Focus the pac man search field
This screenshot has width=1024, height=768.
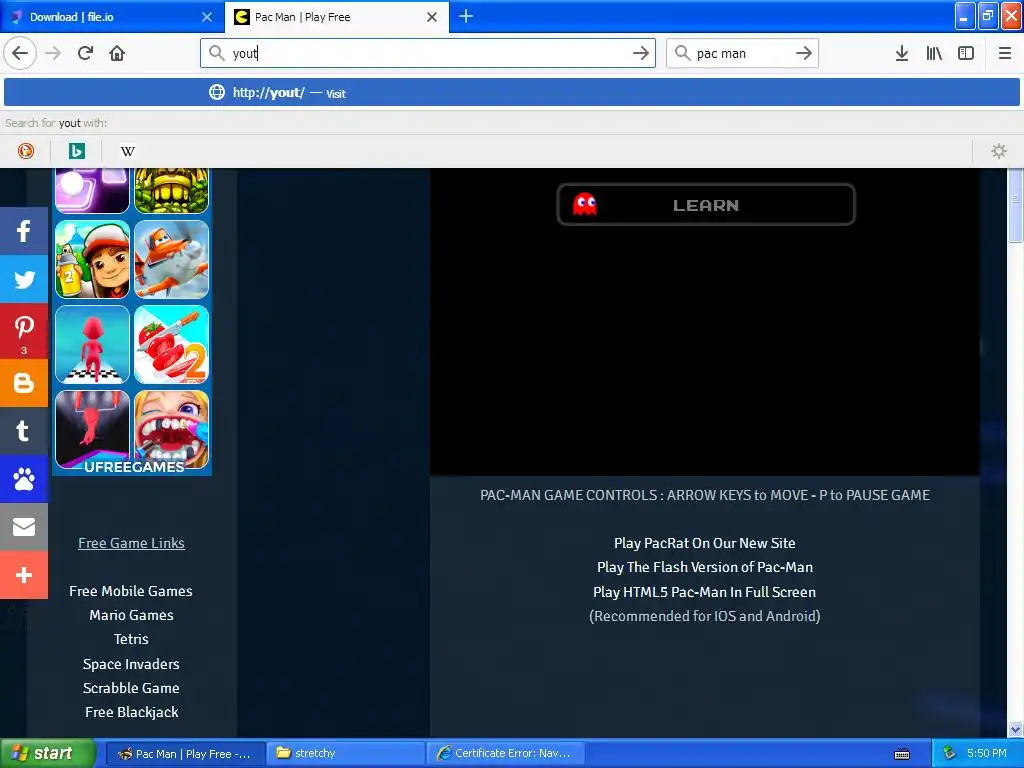(743, 53)
